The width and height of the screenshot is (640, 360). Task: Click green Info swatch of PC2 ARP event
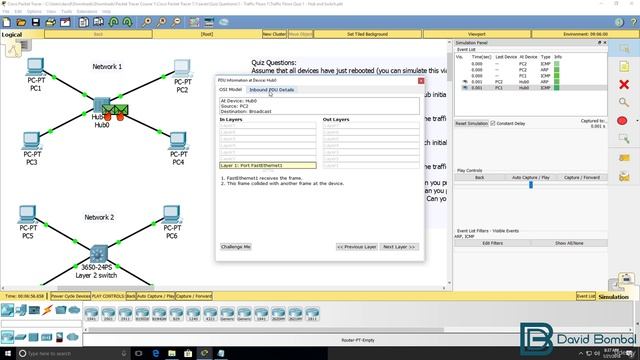click(x=556, y=70)
